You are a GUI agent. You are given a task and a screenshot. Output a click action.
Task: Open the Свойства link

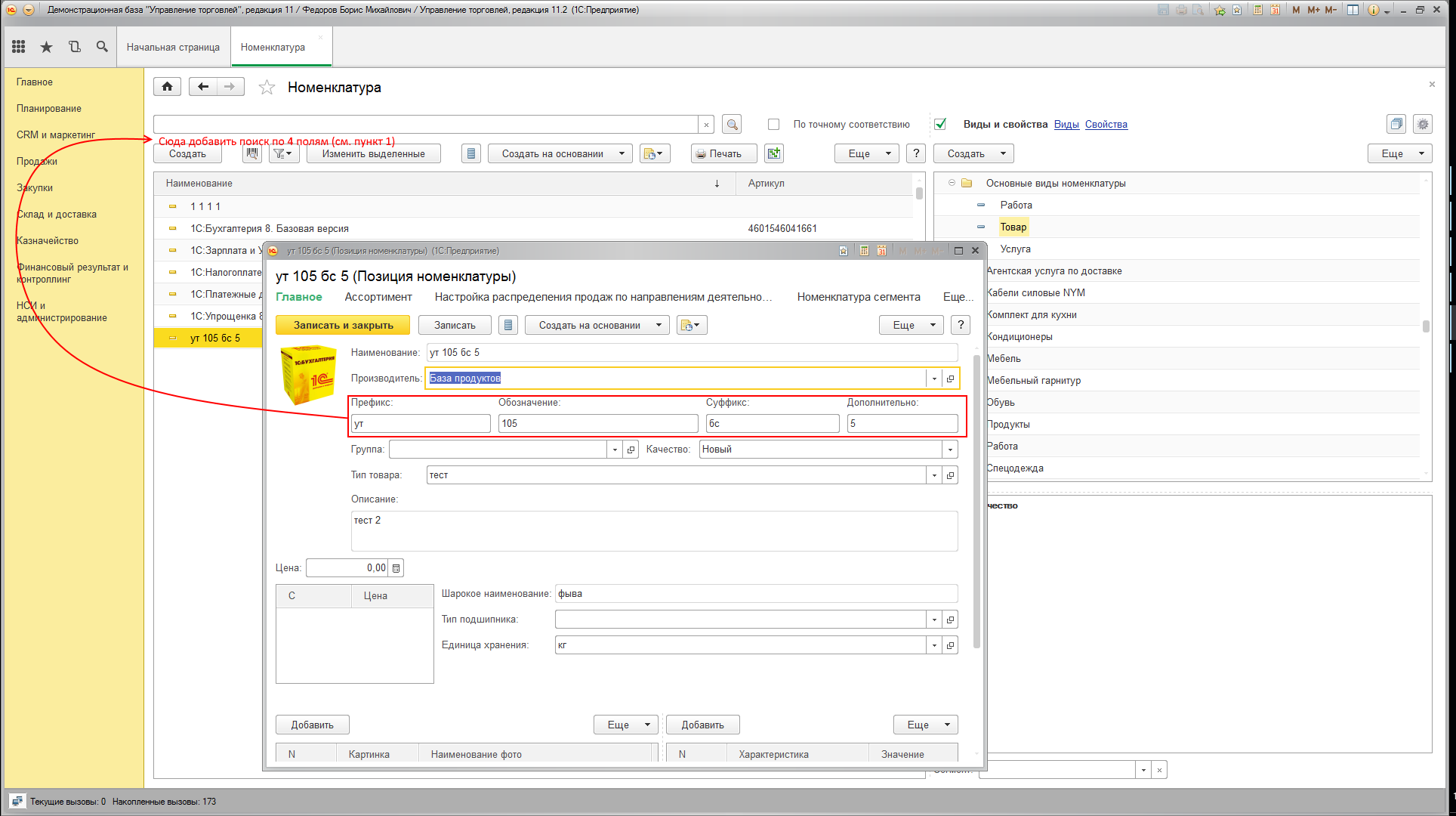[1106, 125]
